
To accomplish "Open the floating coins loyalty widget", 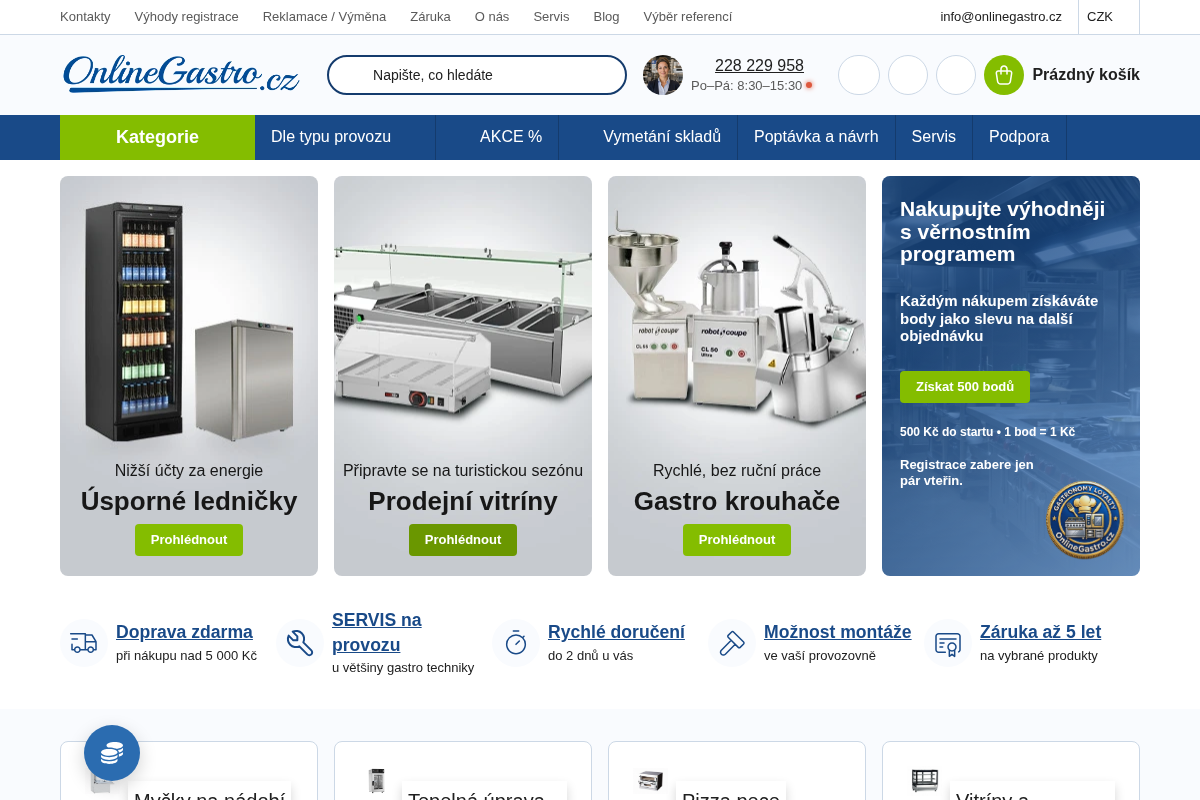I will (x=112, y=753).
